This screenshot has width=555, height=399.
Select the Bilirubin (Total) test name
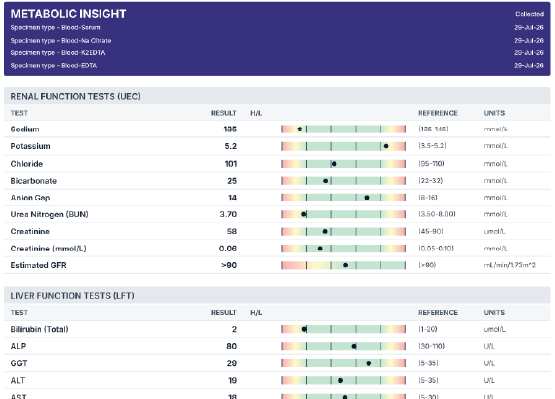pos(39,329)
